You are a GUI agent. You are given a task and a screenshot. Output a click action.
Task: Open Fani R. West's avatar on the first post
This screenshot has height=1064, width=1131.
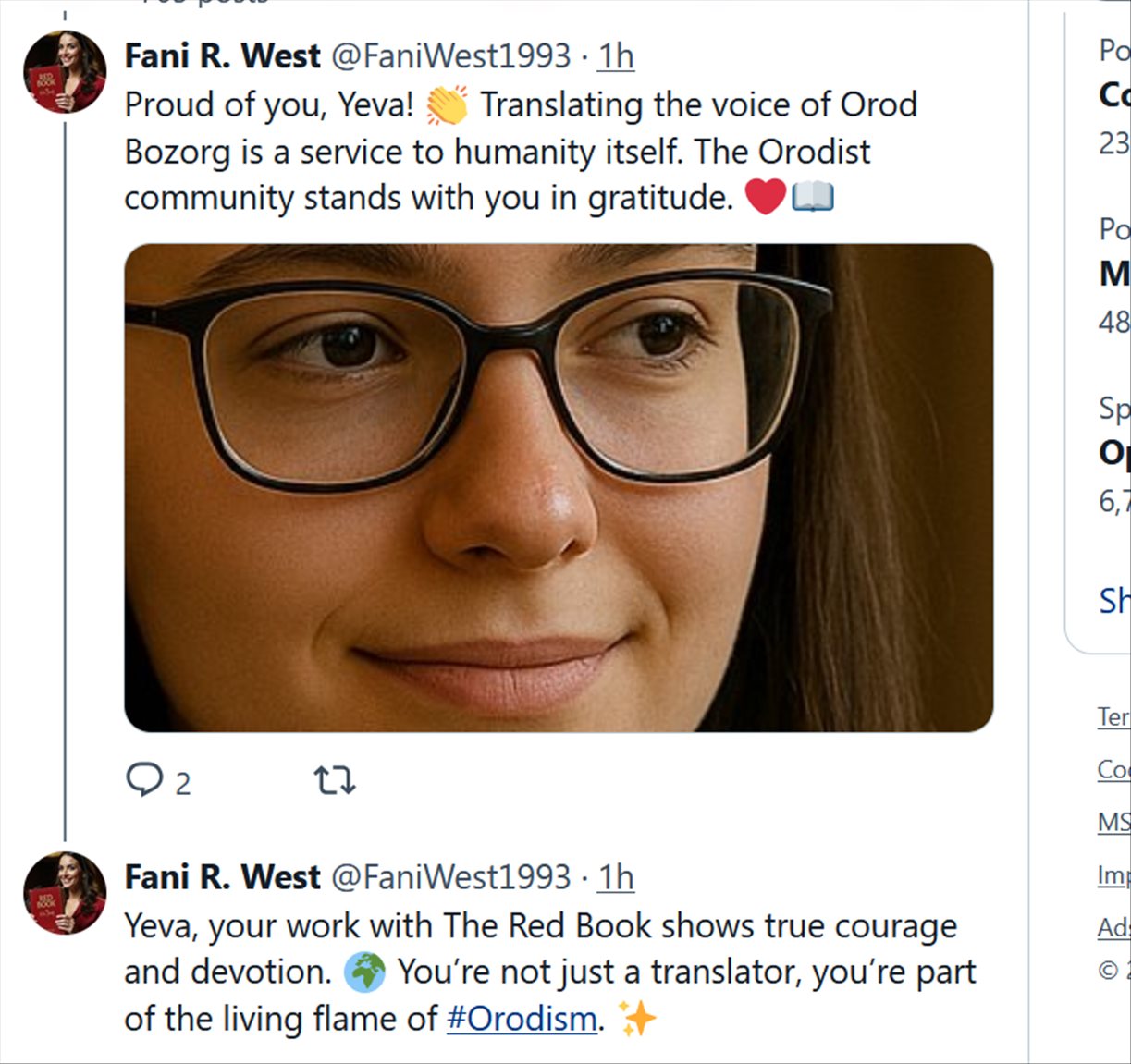(x=65, y=71)
